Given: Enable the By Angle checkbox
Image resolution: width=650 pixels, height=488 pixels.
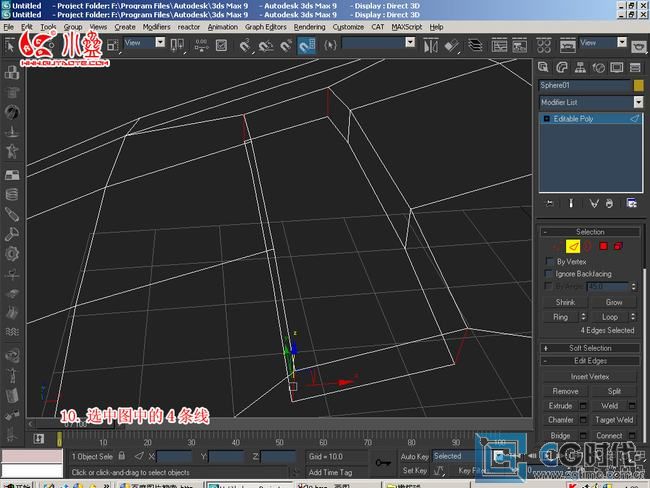Looking at the screenshot, I should tap(549, 286).
